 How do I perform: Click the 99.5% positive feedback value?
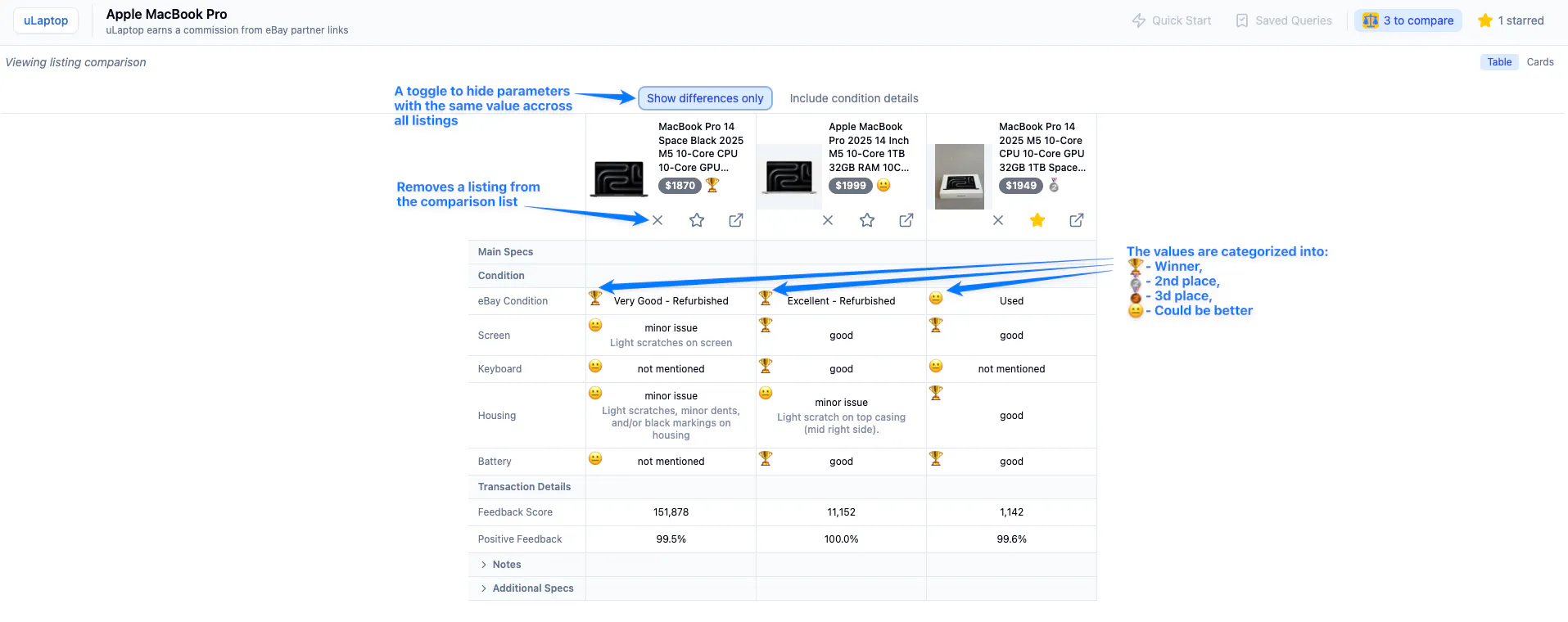click(671, 539)
